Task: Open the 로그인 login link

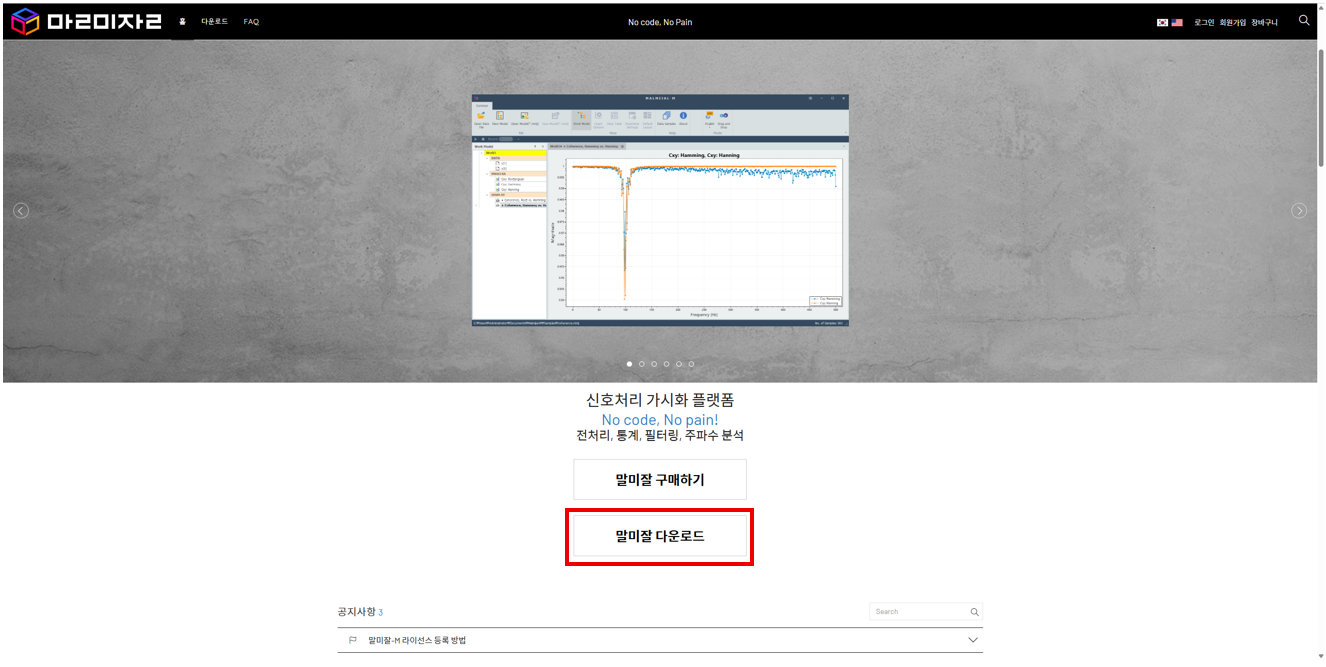Action: [1204, 22]
